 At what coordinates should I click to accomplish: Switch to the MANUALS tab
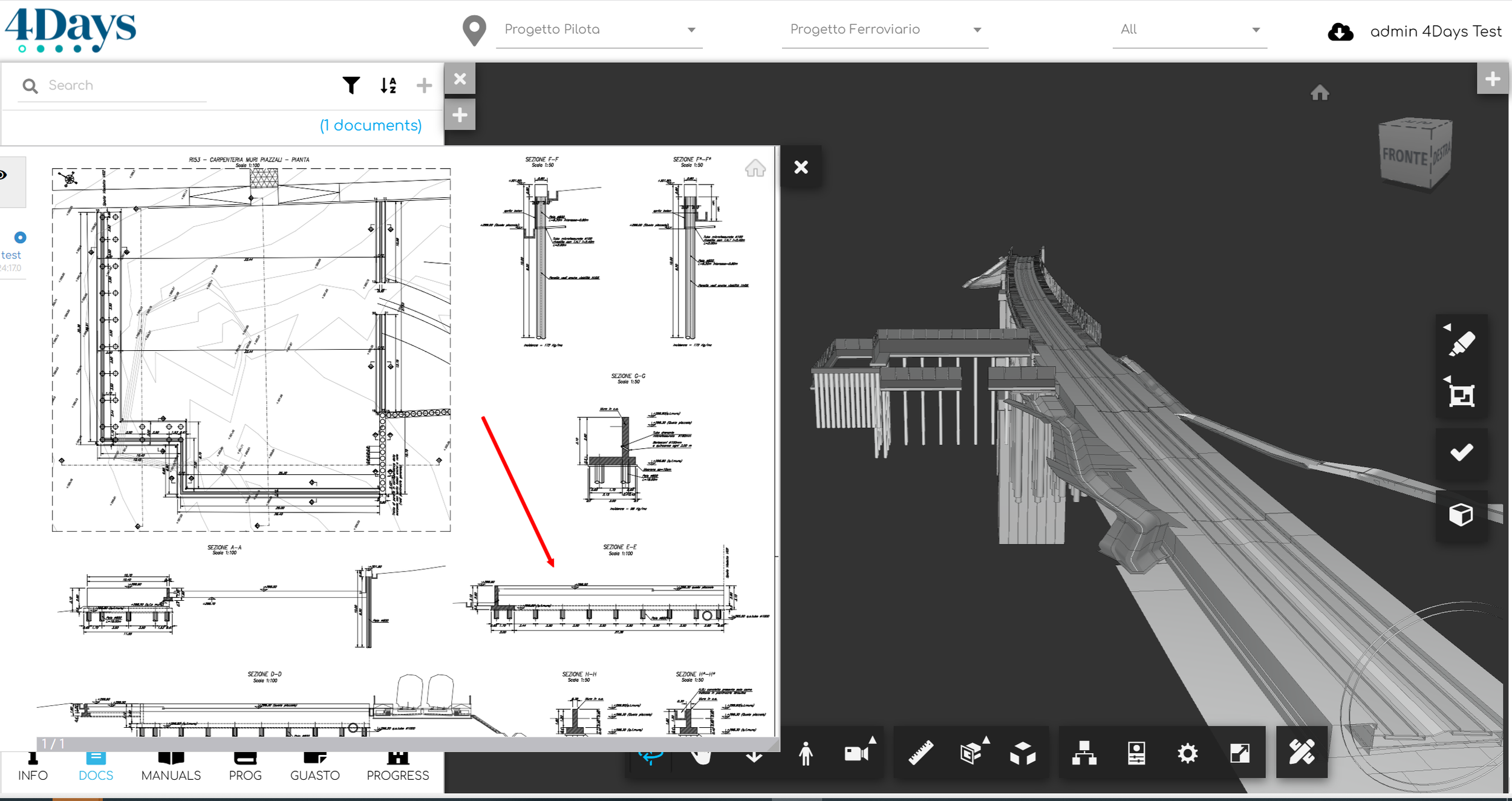(x=171, y=767)
